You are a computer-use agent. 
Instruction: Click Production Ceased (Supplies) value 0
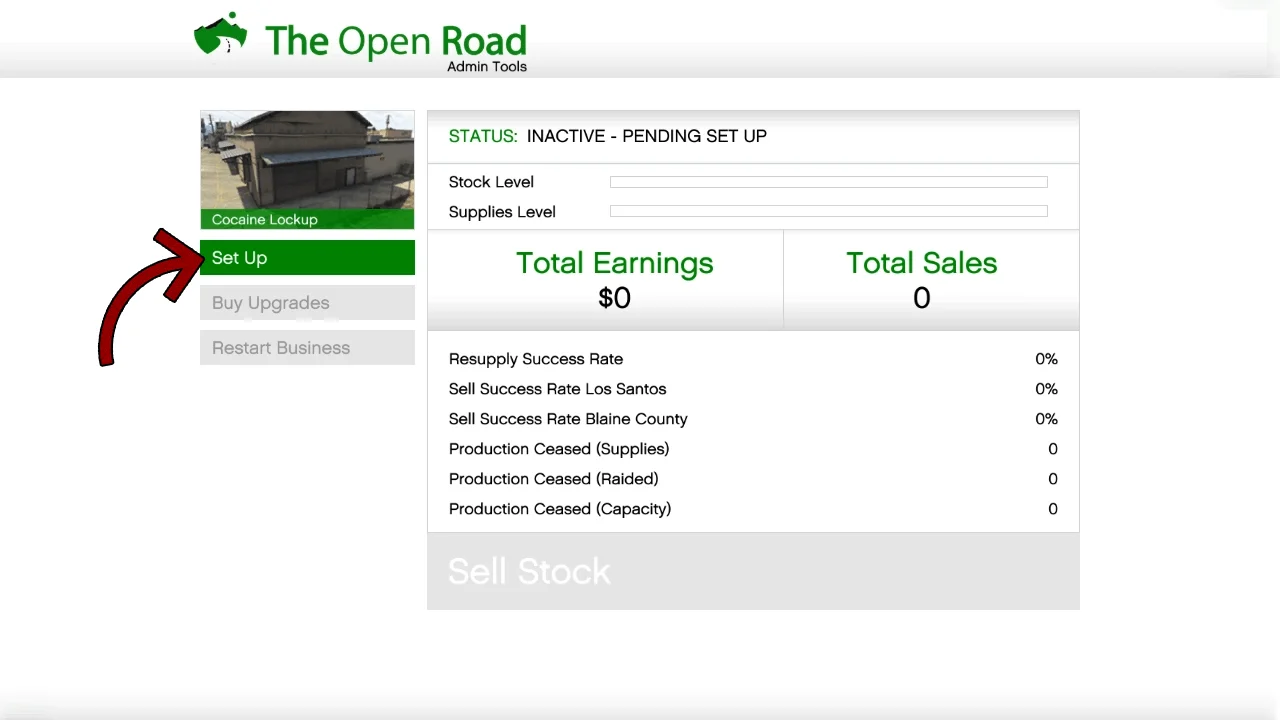click(1052, 449)
